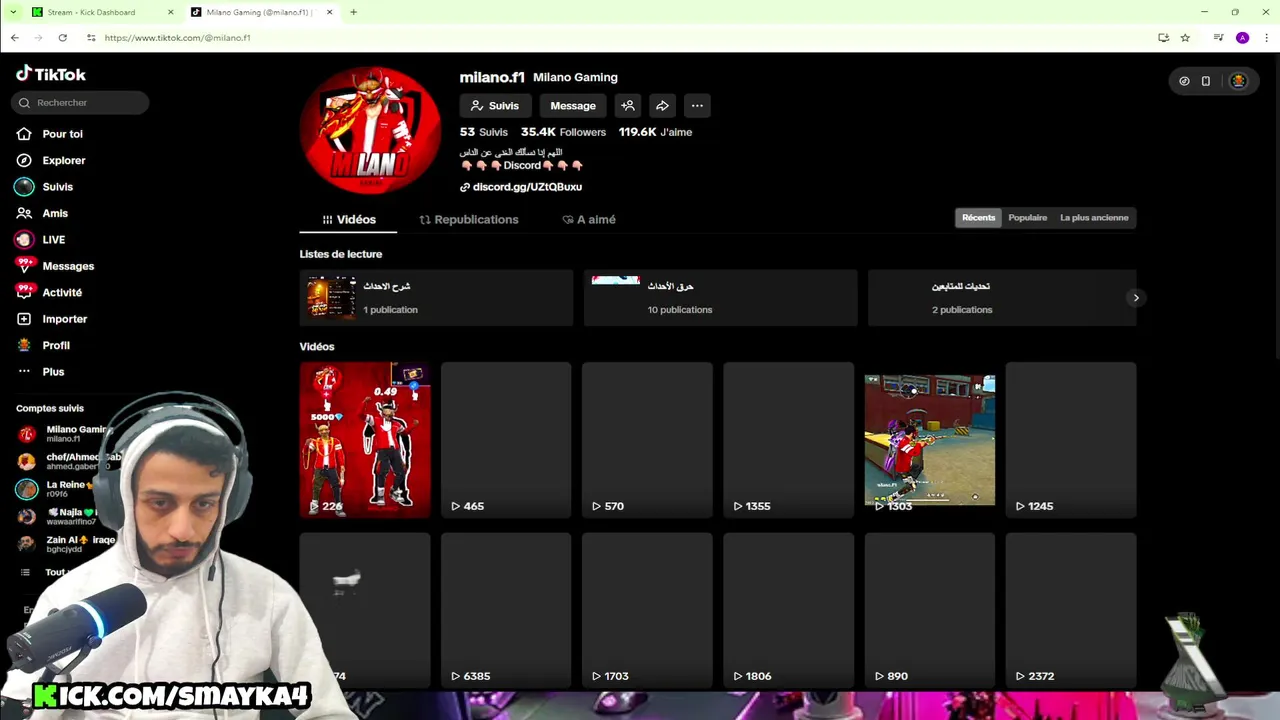Open the Suivis sidebar item

click(x=45, y=187)
